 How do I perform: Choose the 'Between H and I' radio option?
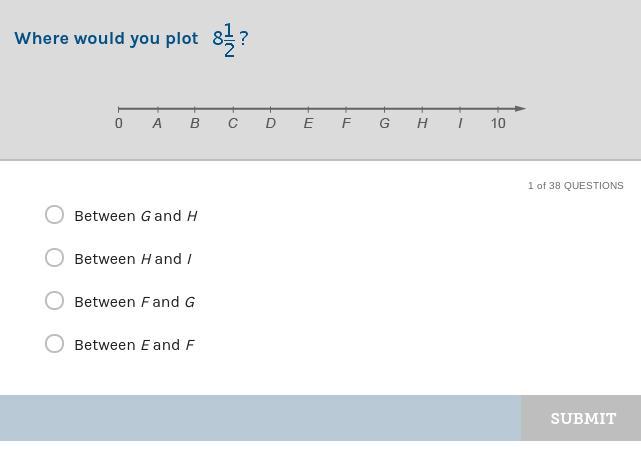[x=55, y=258]
